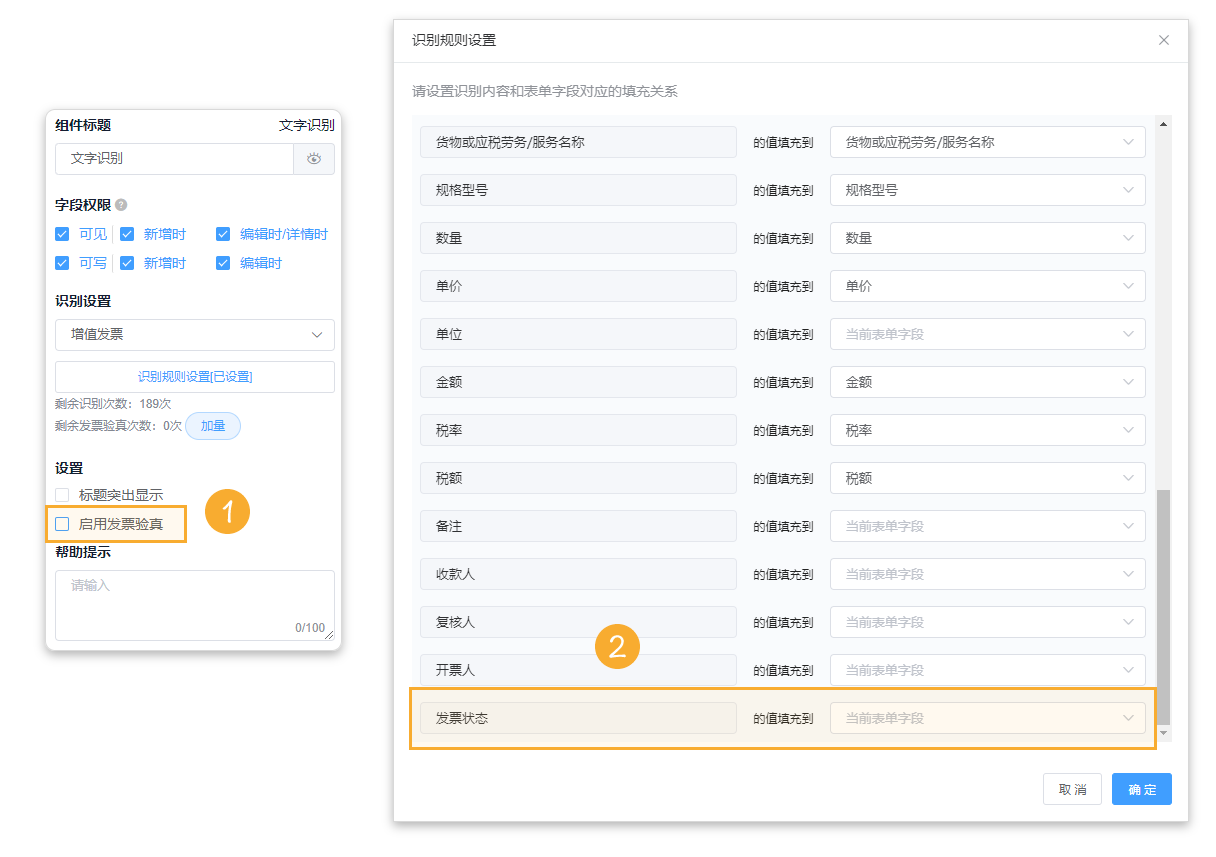Viewport: 1216px width, 857px height.
Task: Click the chevron icon in the 增值发票 selector
Action: click(x=317, y=335)
